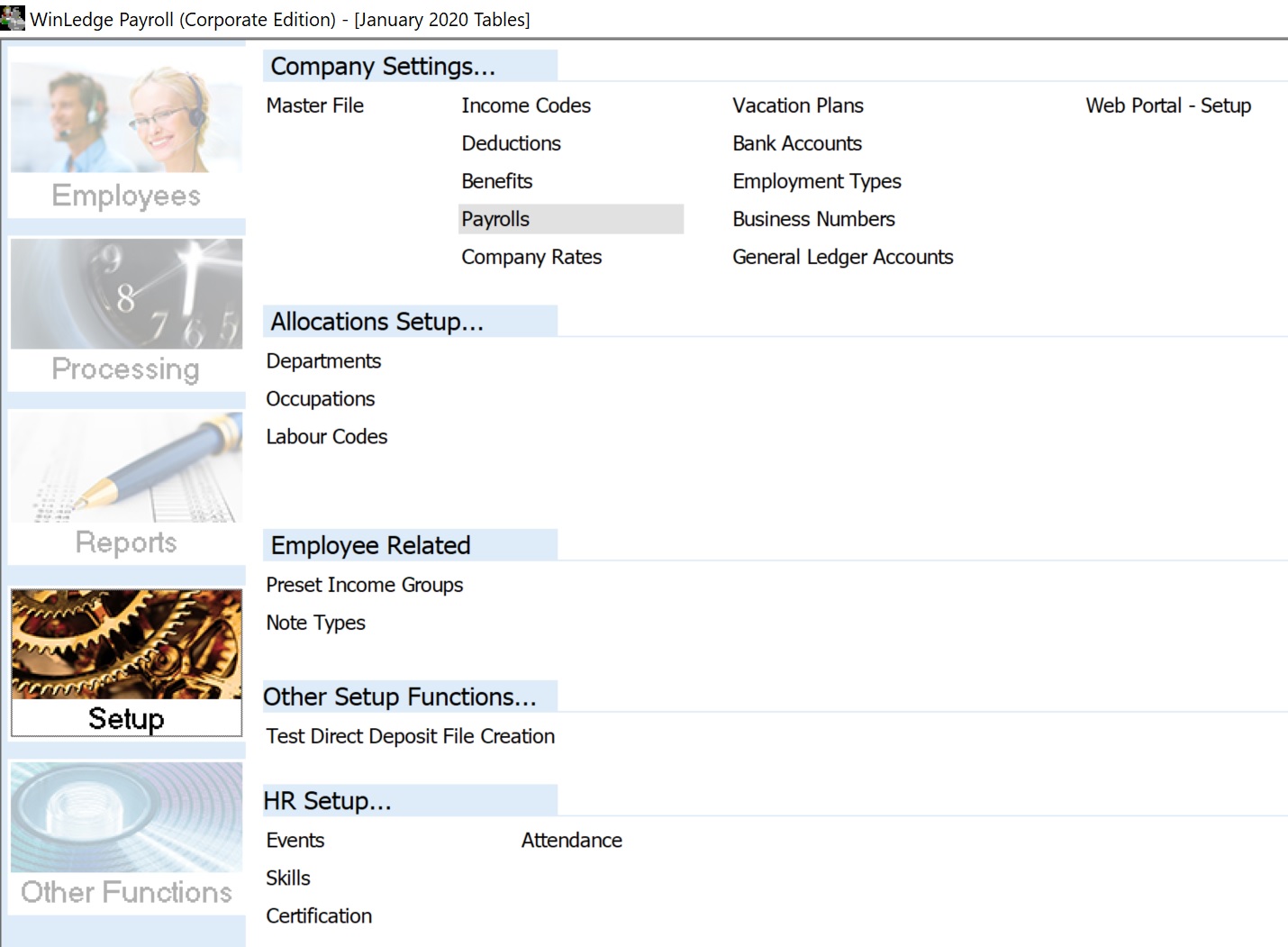
Task: Open Skills under HR Setup
Action: point(288,879)
